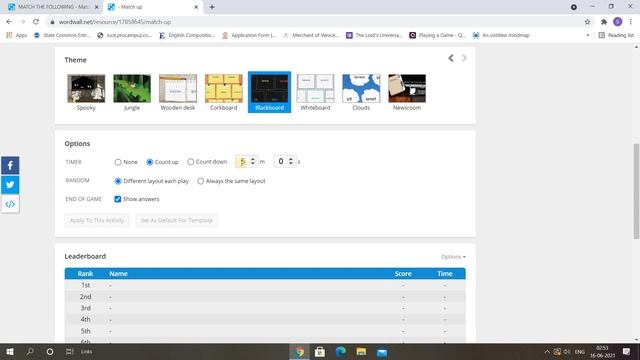Adjust the timer seconds stepper
This screenshot has width=640, height=360.
click(291, 162)
